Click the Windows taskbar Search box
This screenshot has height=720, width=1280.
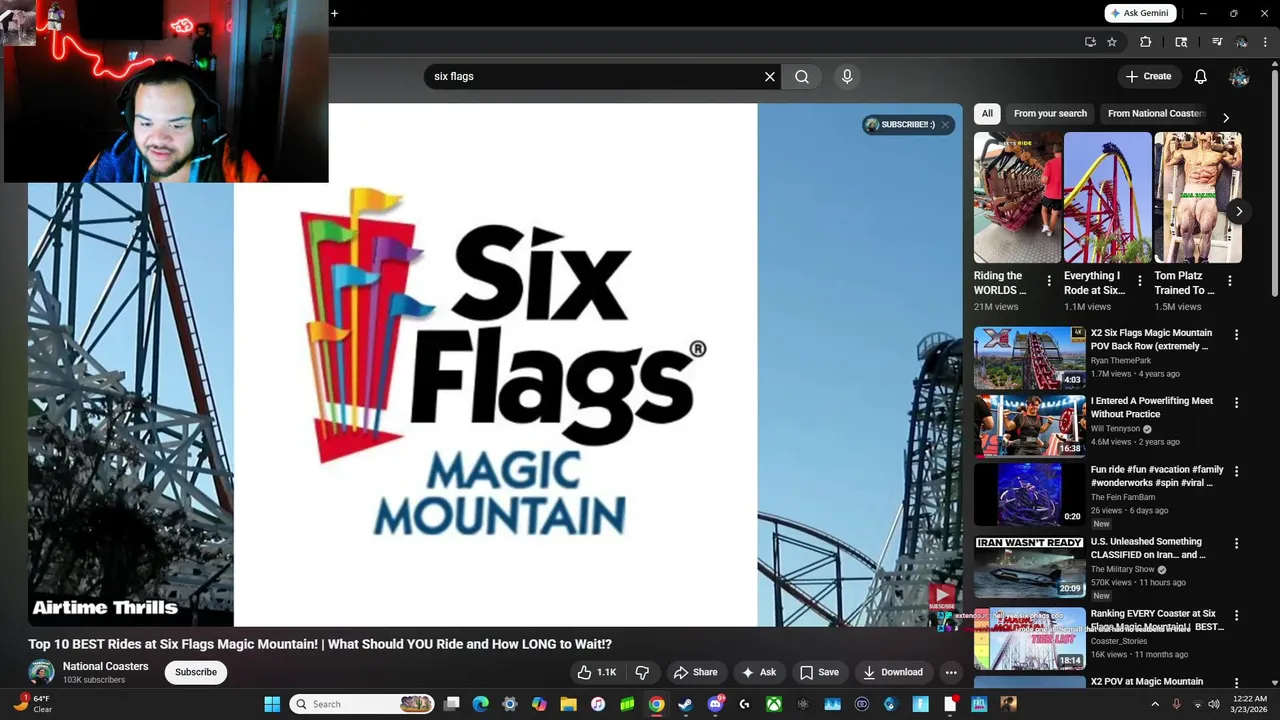click(x=362, y=704)
